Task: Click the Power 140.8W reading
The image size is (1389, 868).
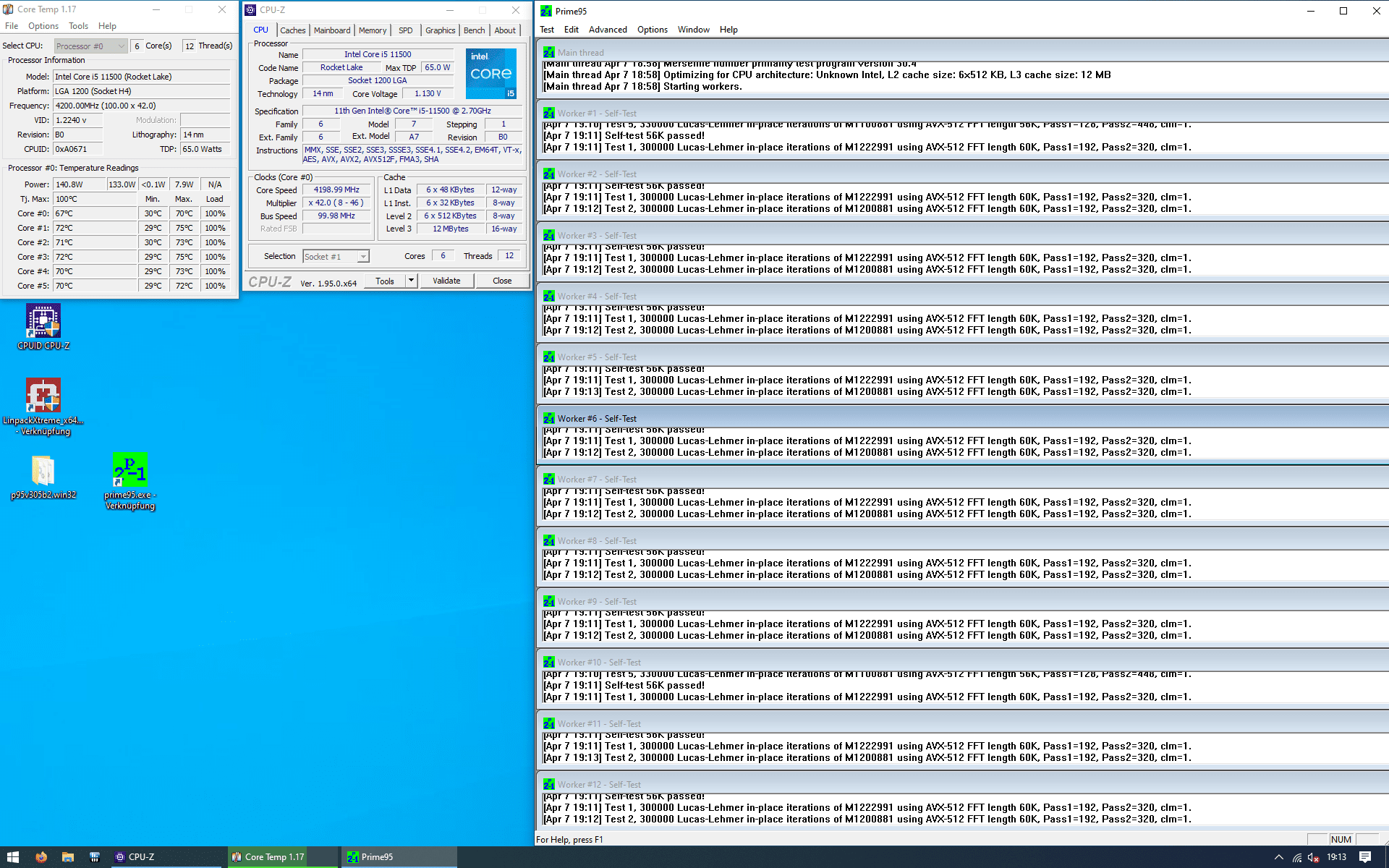Action: [x=80, y=184]
